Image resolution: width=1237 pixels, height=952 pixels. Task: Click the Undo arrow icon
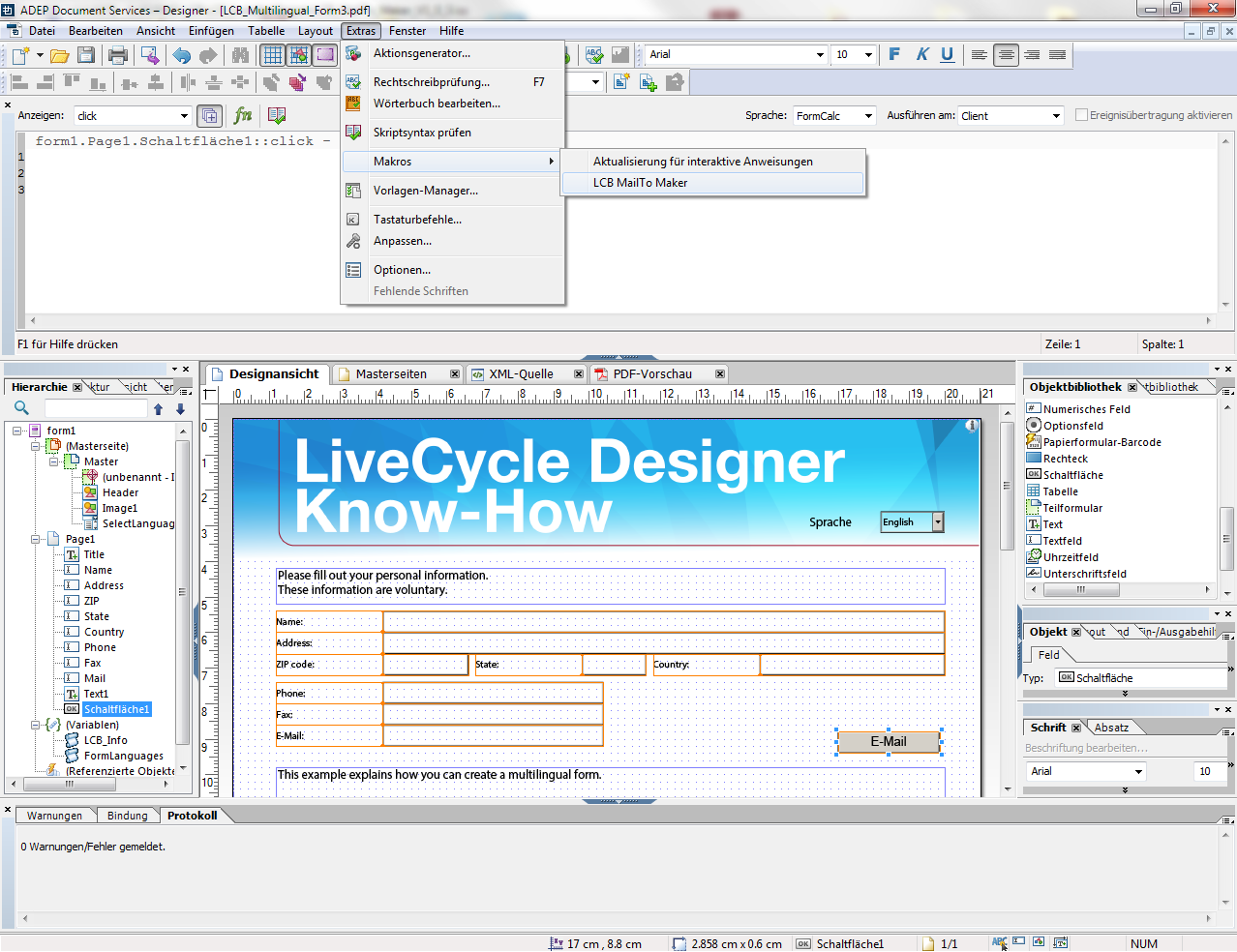tap(182, 55)
